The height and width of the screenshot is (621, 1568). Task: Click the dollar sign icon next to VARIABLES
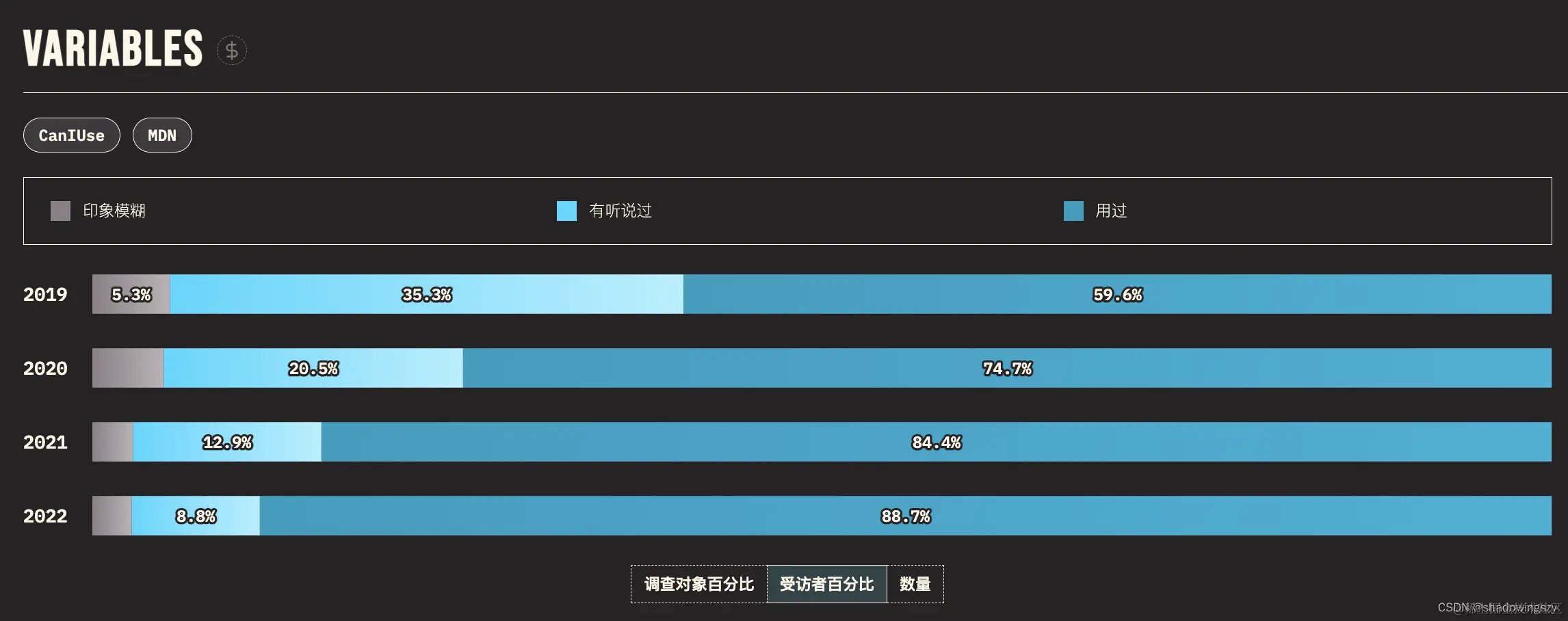(232, 50)
